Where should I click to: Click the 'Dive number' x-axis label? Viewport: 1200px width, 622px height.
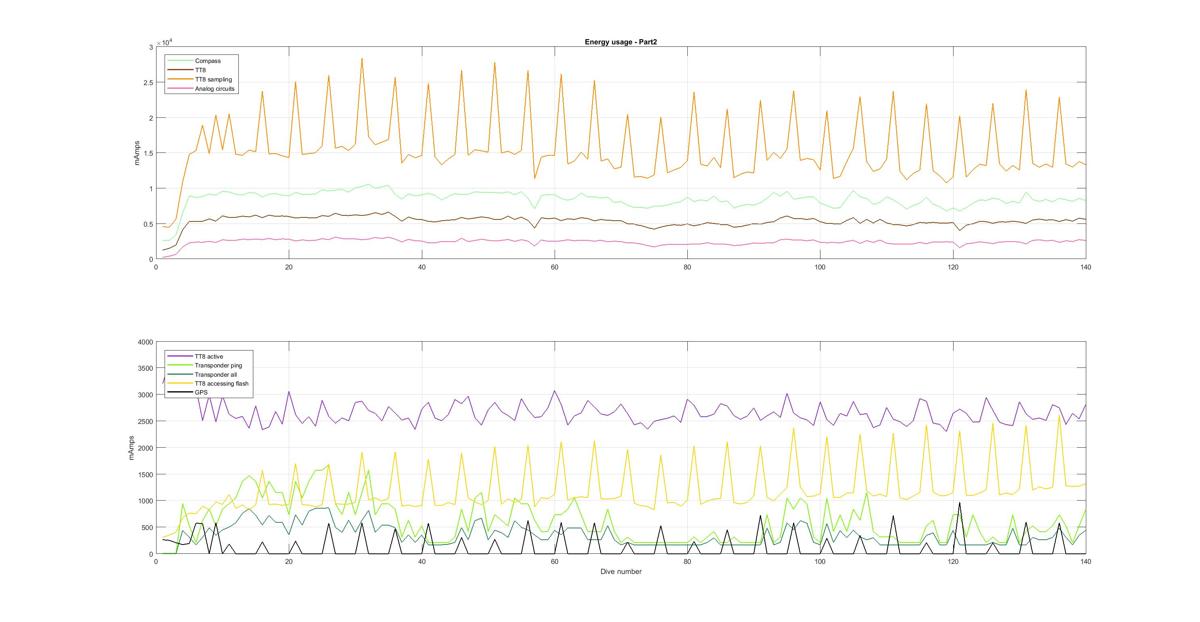[x=620, y=572]
